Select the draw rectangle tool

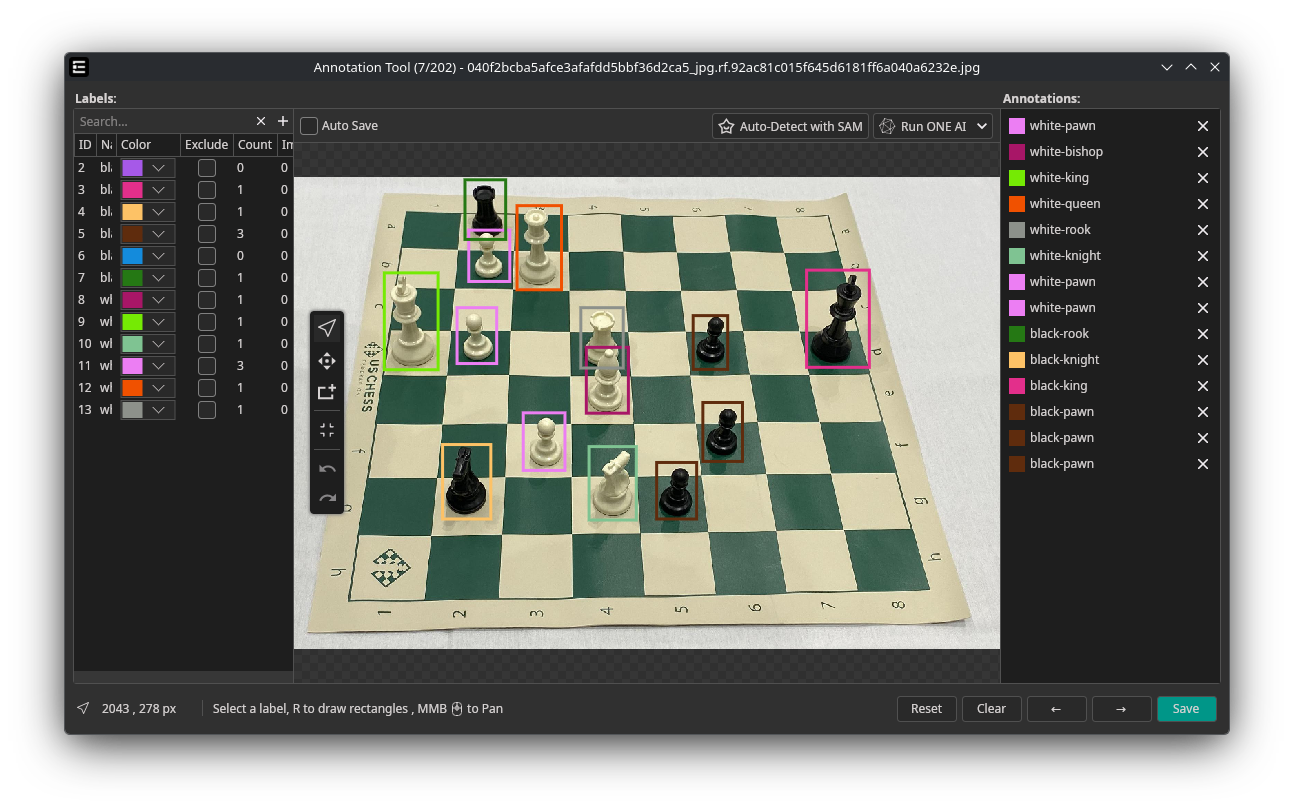tap(327, 392)
